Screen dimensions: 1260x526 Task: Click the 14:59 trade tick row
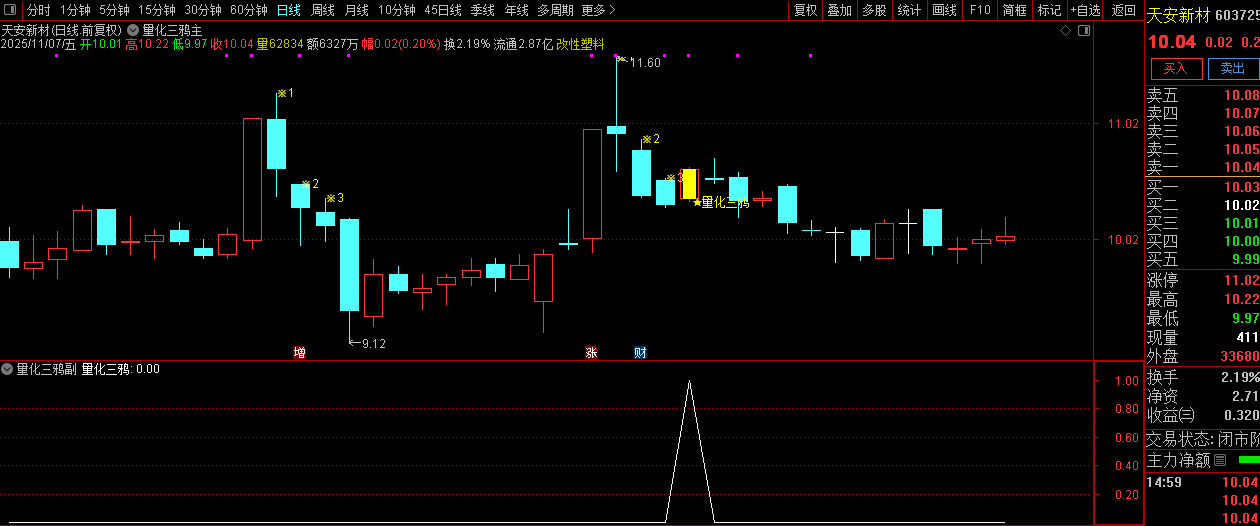point(1203,482)
